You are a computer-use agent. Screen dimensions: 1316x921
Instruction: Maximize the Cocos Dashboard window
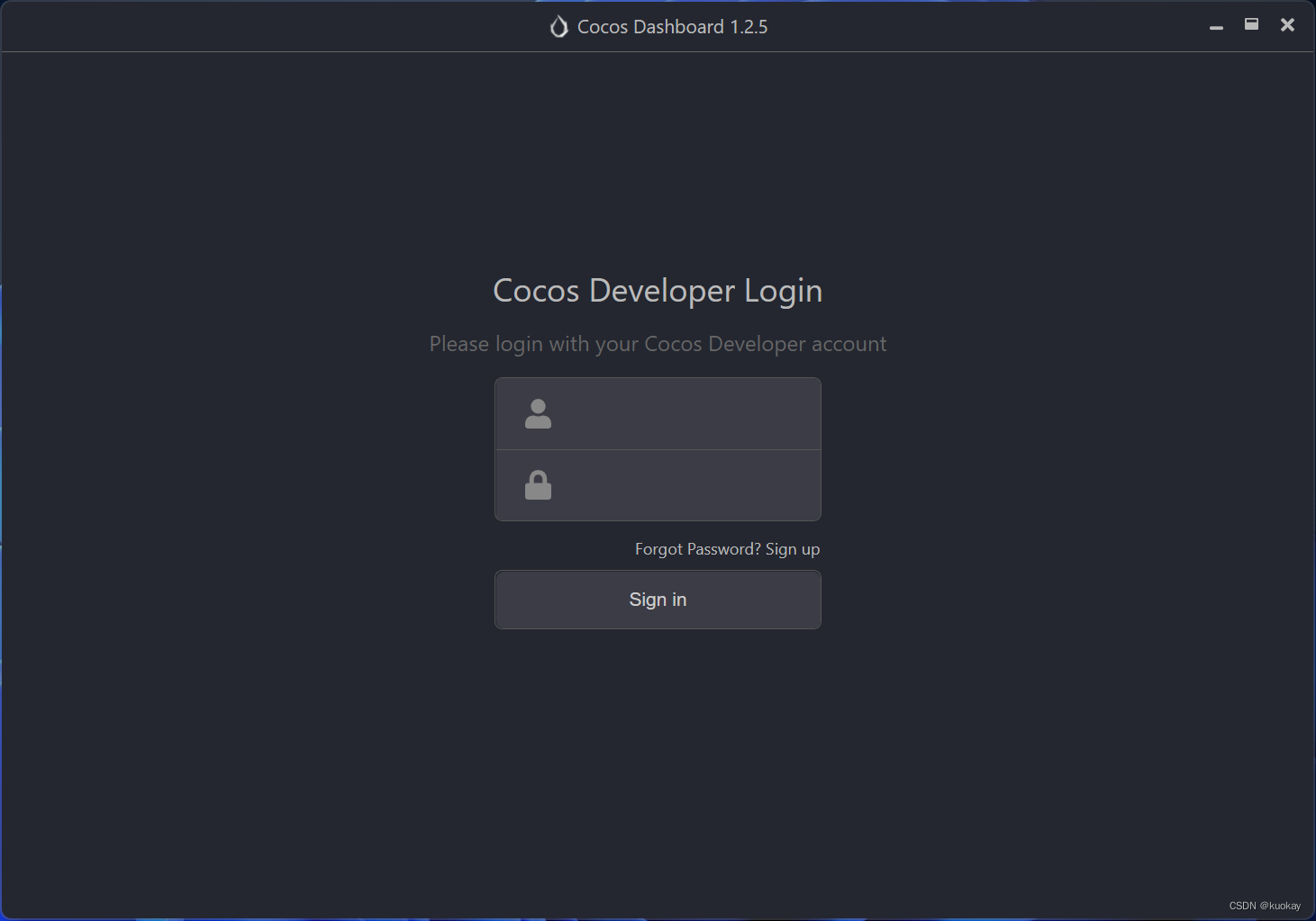click(x=1251, y=24)
